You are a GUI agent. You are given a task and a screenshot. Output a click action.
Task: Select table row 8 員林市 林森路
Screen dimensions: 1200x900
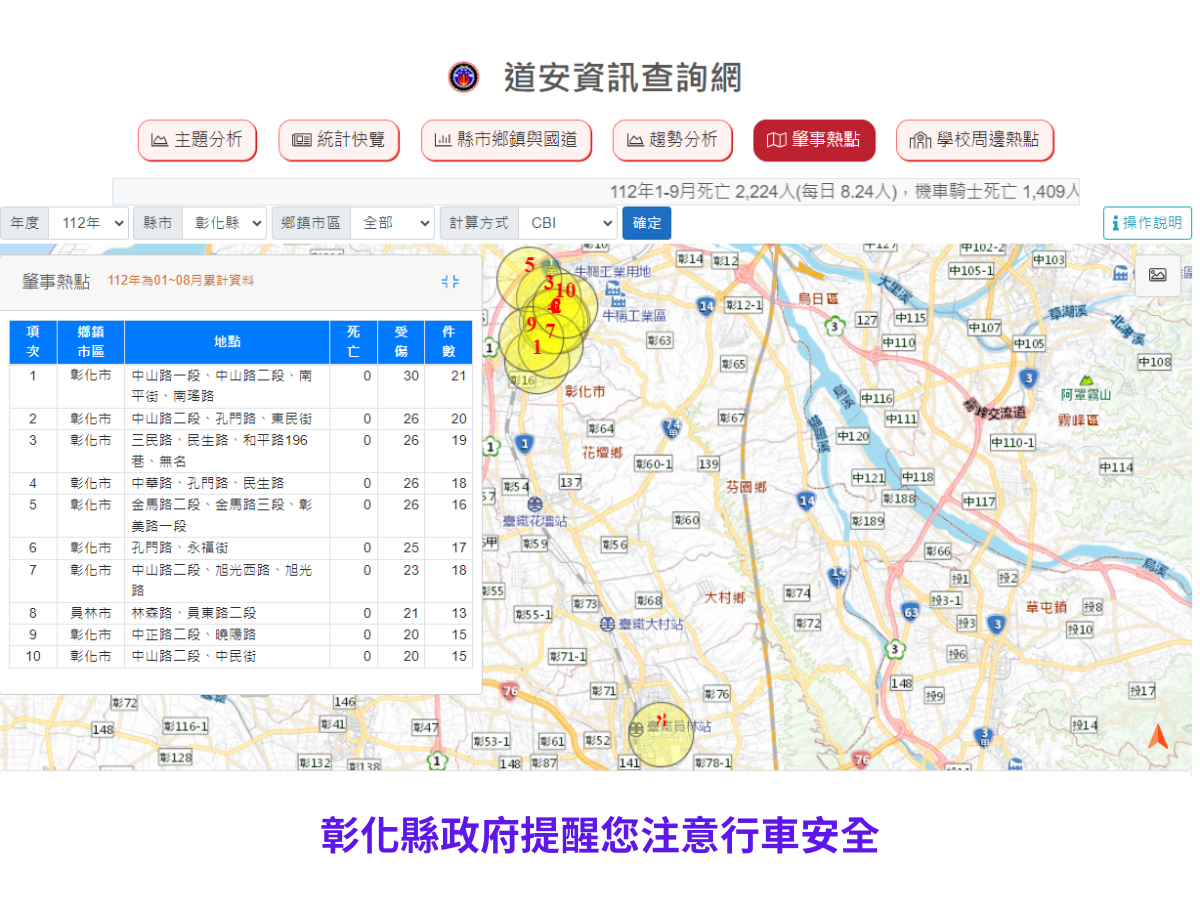(x=240, y=613)
